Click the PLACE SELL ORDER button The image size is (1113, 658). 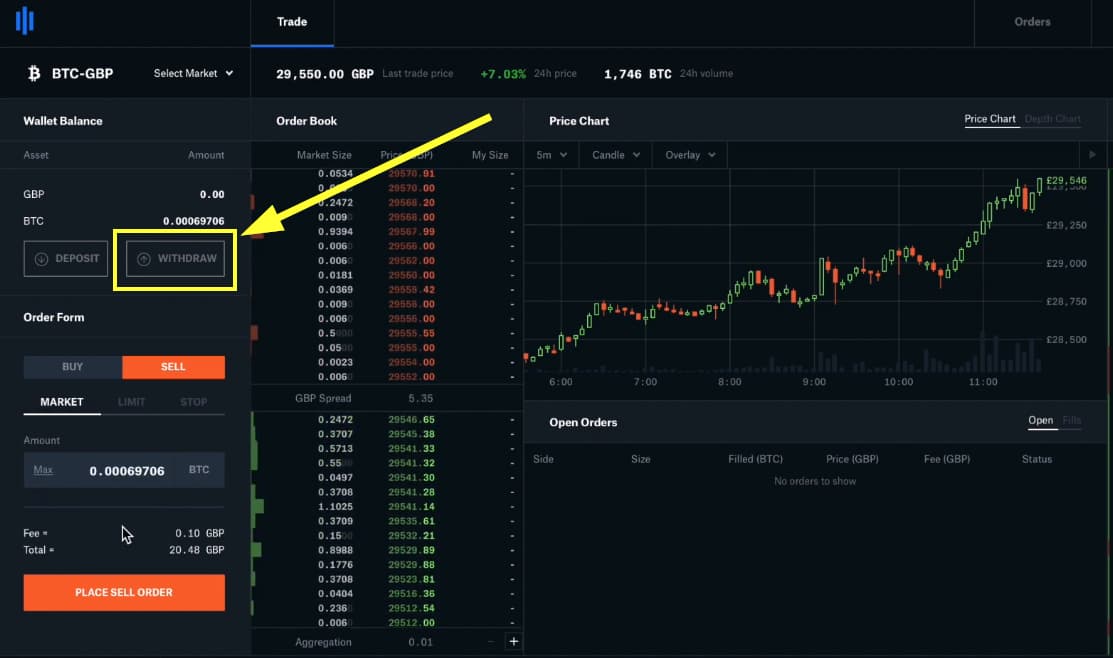(123, 592)
